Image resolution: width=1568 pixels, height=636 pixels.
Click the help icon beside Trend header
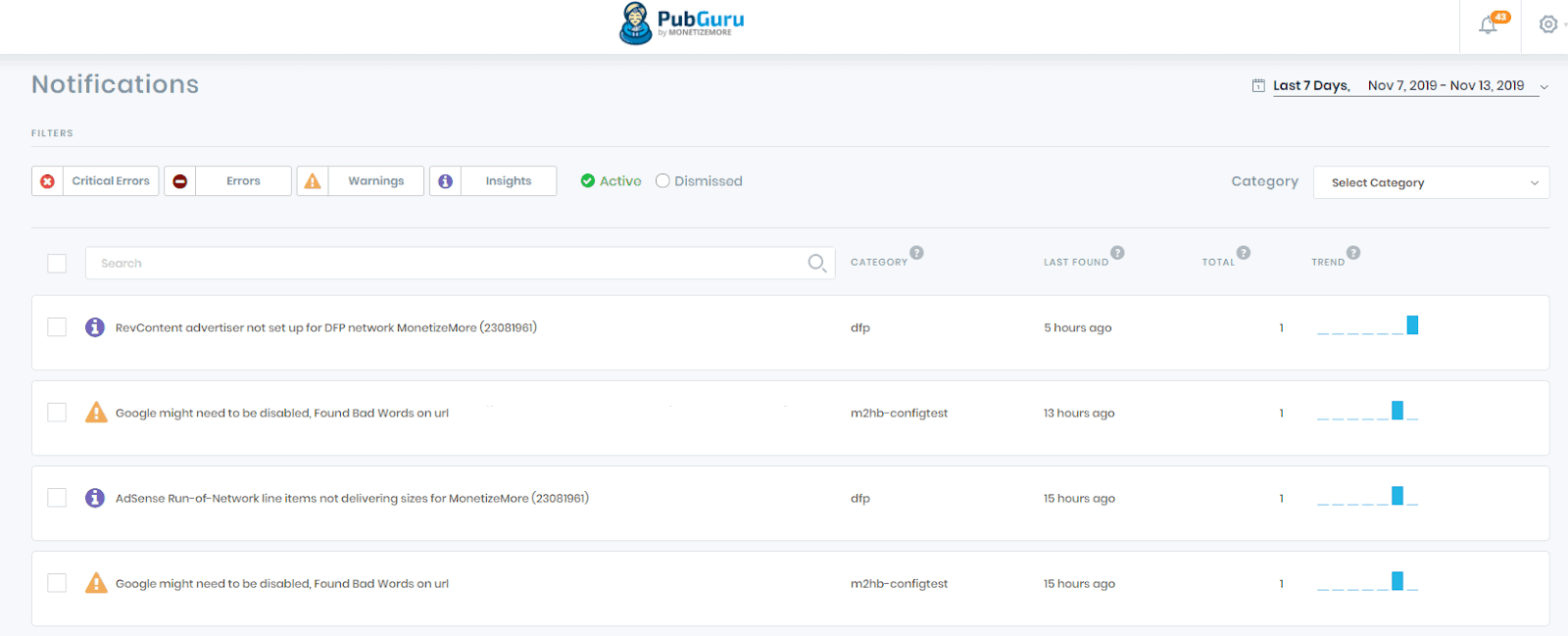click(x=1352, y=253)
